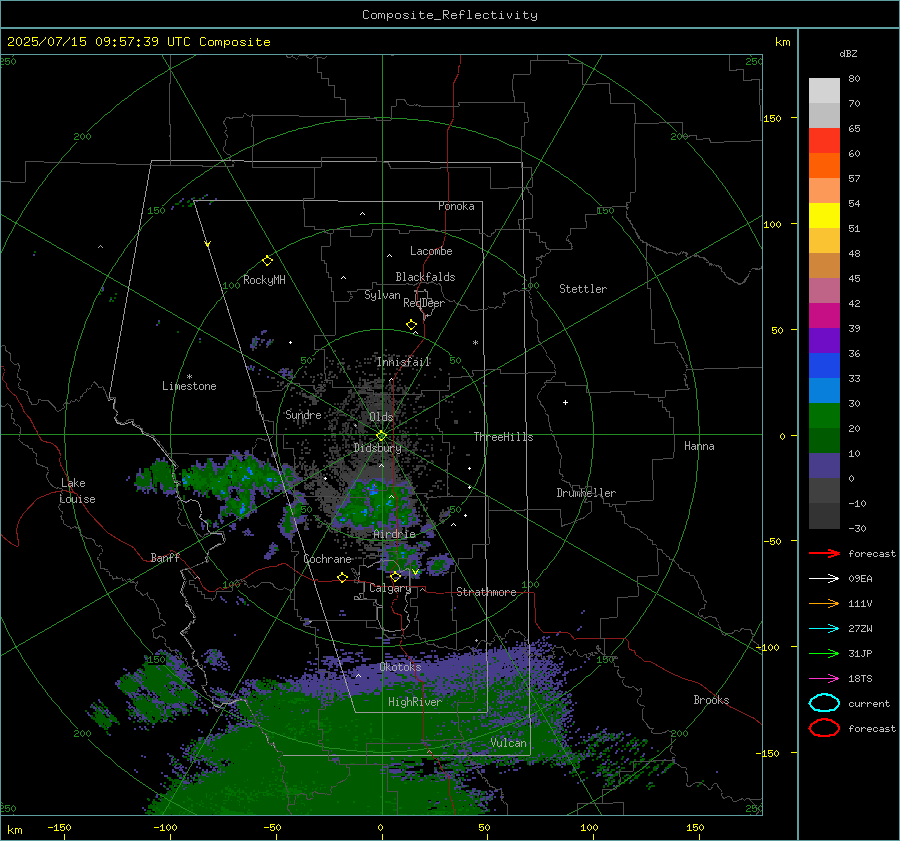
Task: Click the Vulcan city label
Action: click(x=509, y=743)
